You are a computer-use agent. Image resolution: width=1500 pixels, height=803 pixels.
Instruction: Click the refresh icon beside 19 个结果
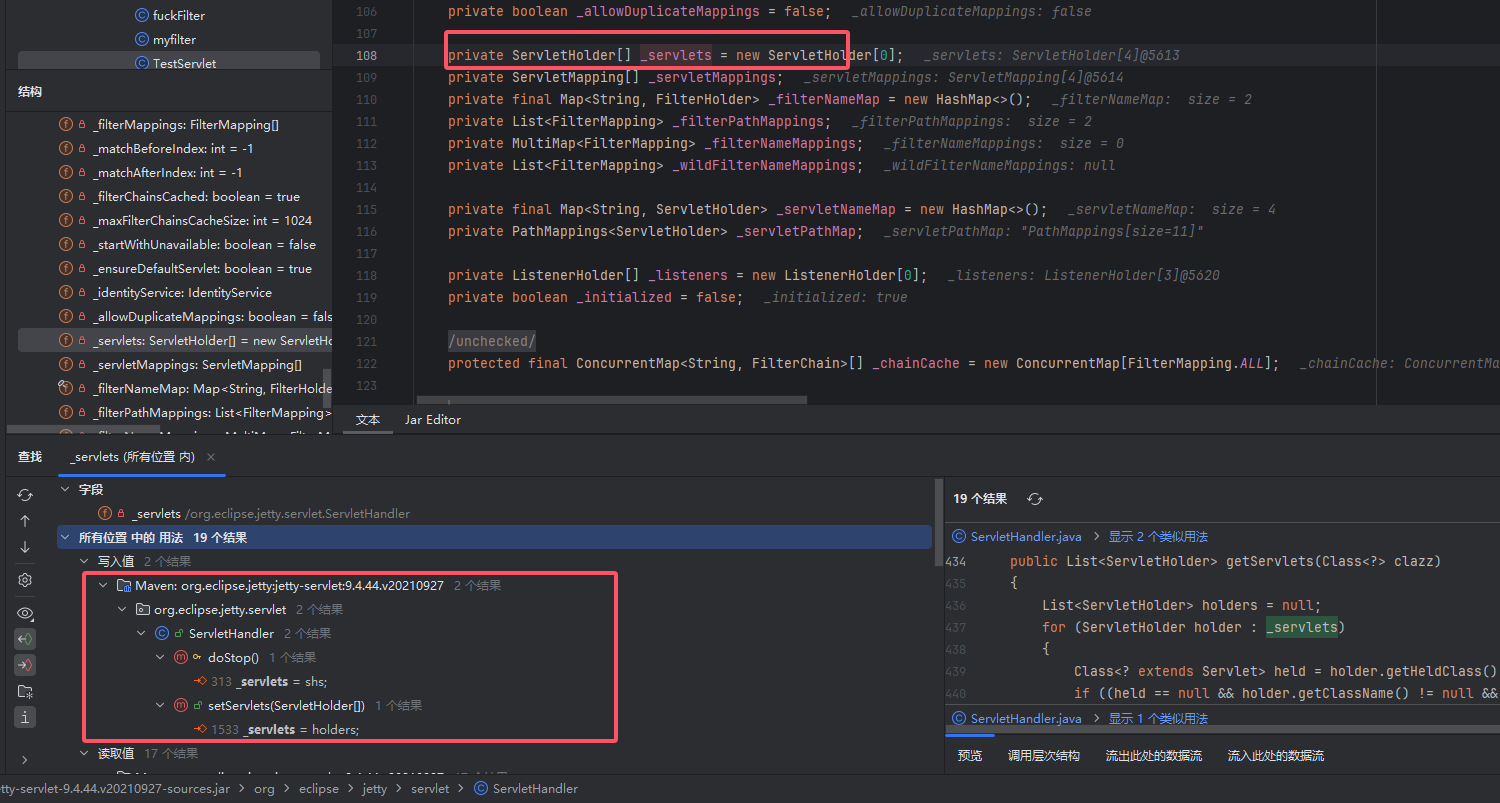(1035, 499)
